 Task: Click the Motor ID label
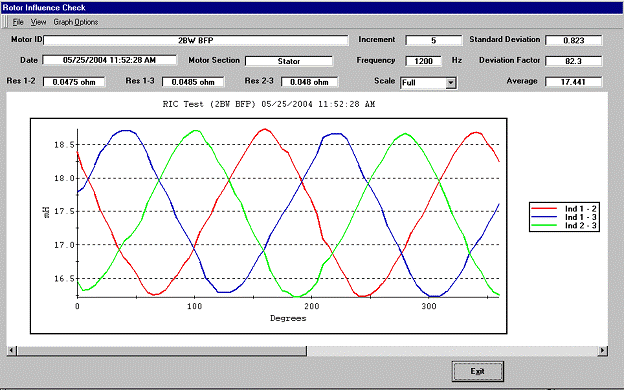(26, 39)
